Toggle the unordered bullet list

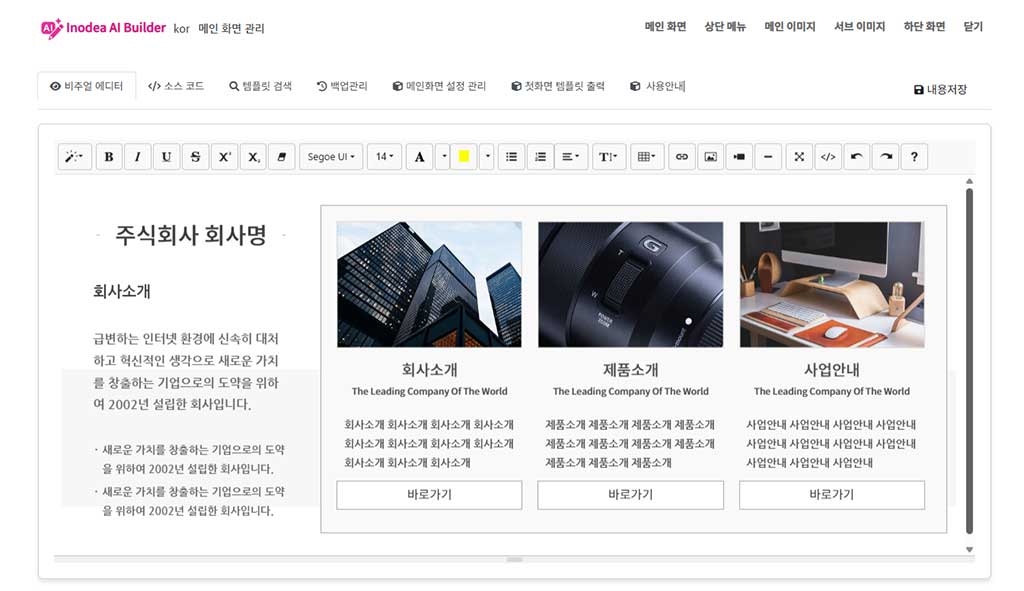point(512,157)
